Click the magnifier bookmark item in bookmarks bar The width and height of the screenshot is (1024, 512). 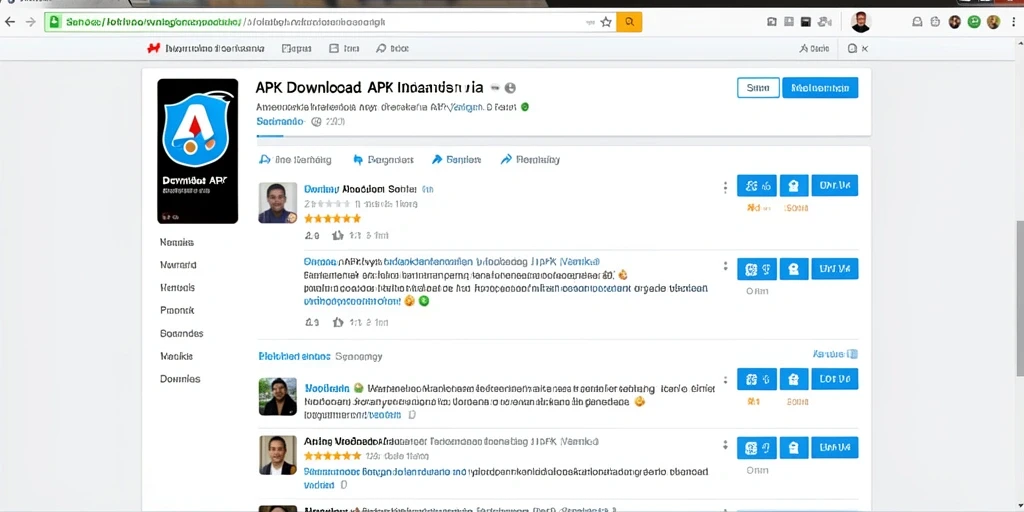click(x=392, y=48)
